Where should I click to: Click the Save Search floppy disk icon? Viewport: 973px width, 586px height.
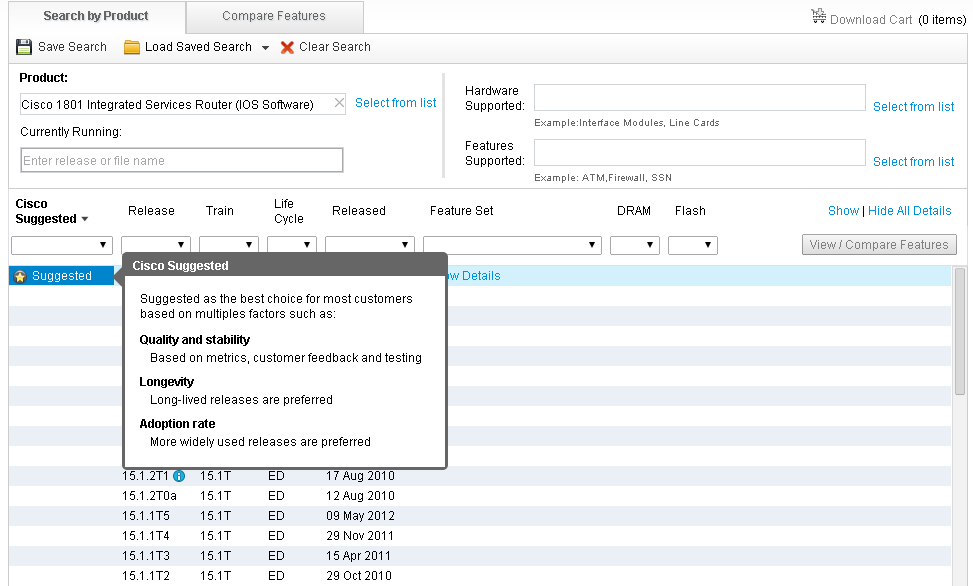tap(24, 47)
